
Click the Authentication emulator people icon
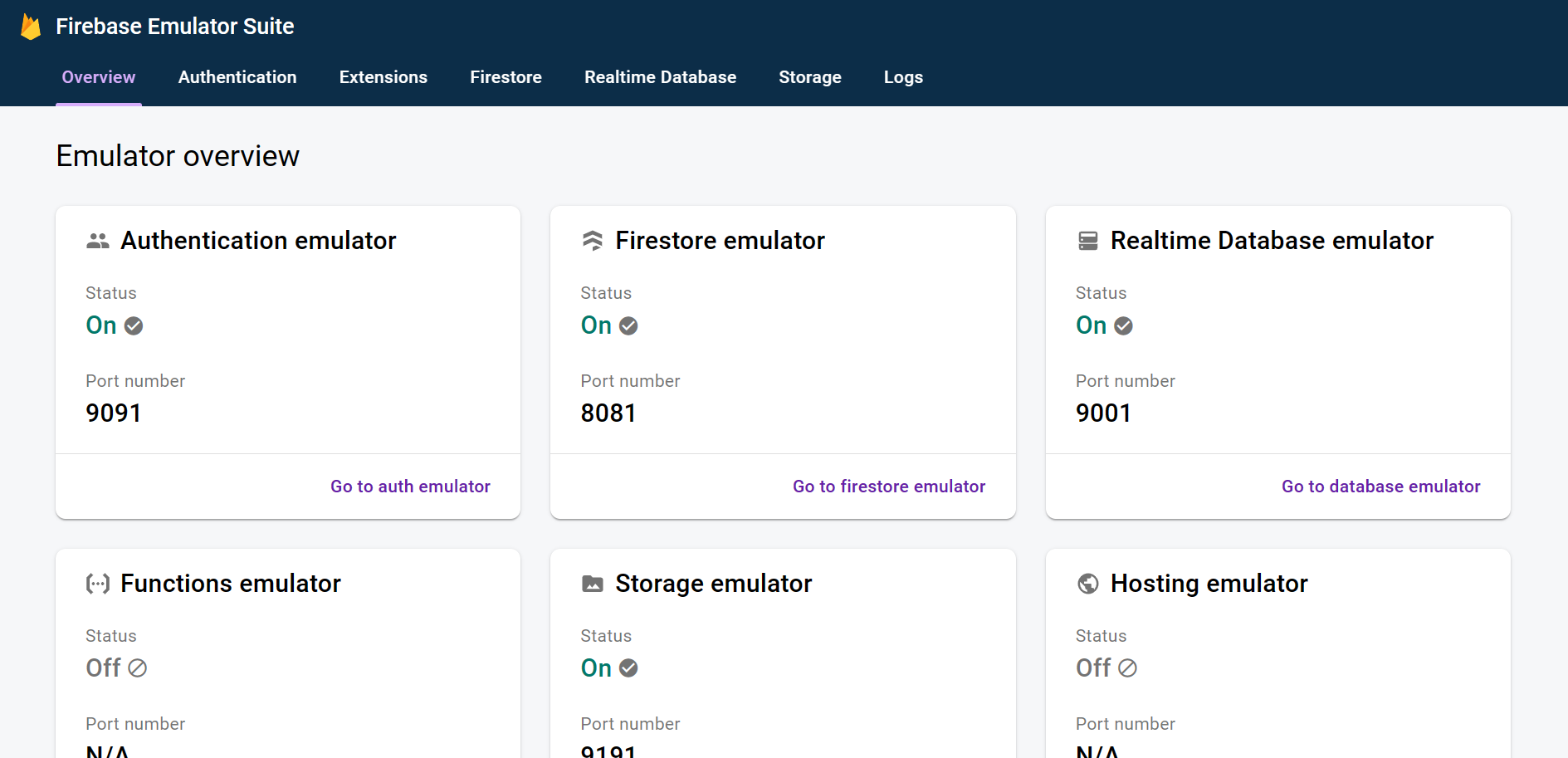(x=98, y=241)
